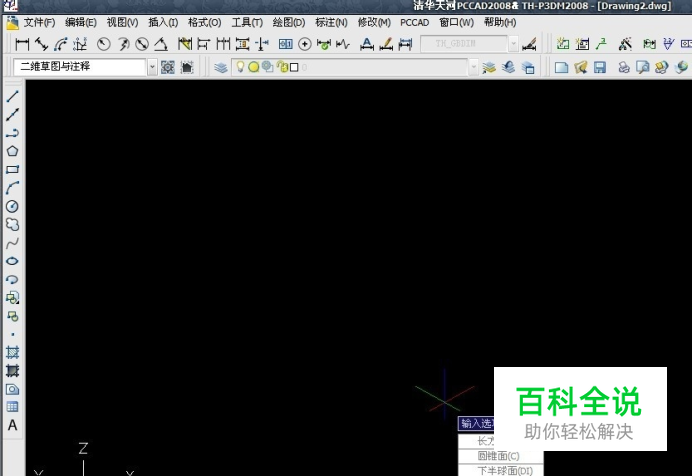Expand the TH_GBDIN dimension style dropdown

513,44
